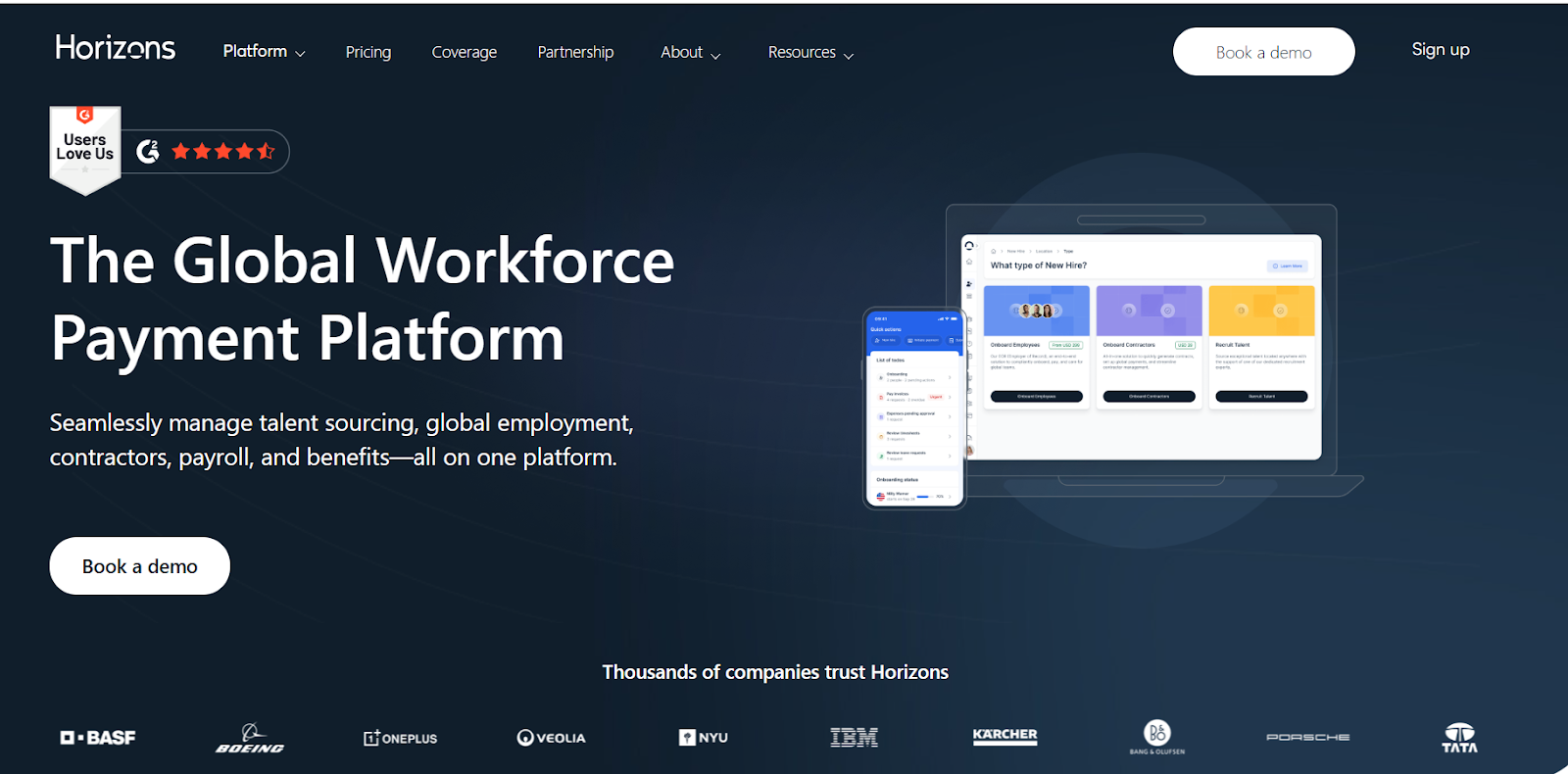Viewport: 1568px width, 774px height.
Task: Click the Karcher logo
Action: (x=1004, y=736)
